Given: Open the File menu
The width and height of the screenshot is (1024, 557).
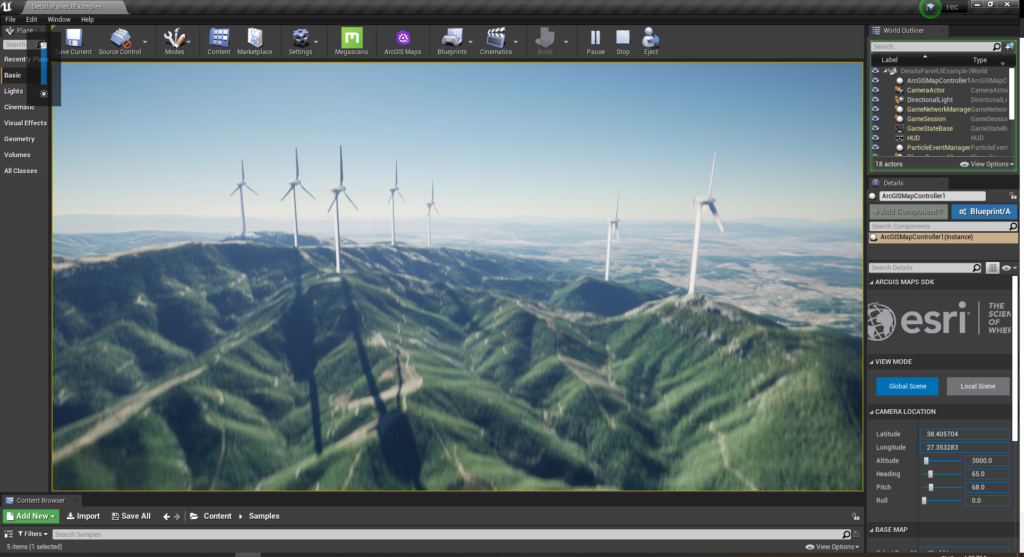Looking at the screenshot, I should pyautogui.click(x=10, y=20).
